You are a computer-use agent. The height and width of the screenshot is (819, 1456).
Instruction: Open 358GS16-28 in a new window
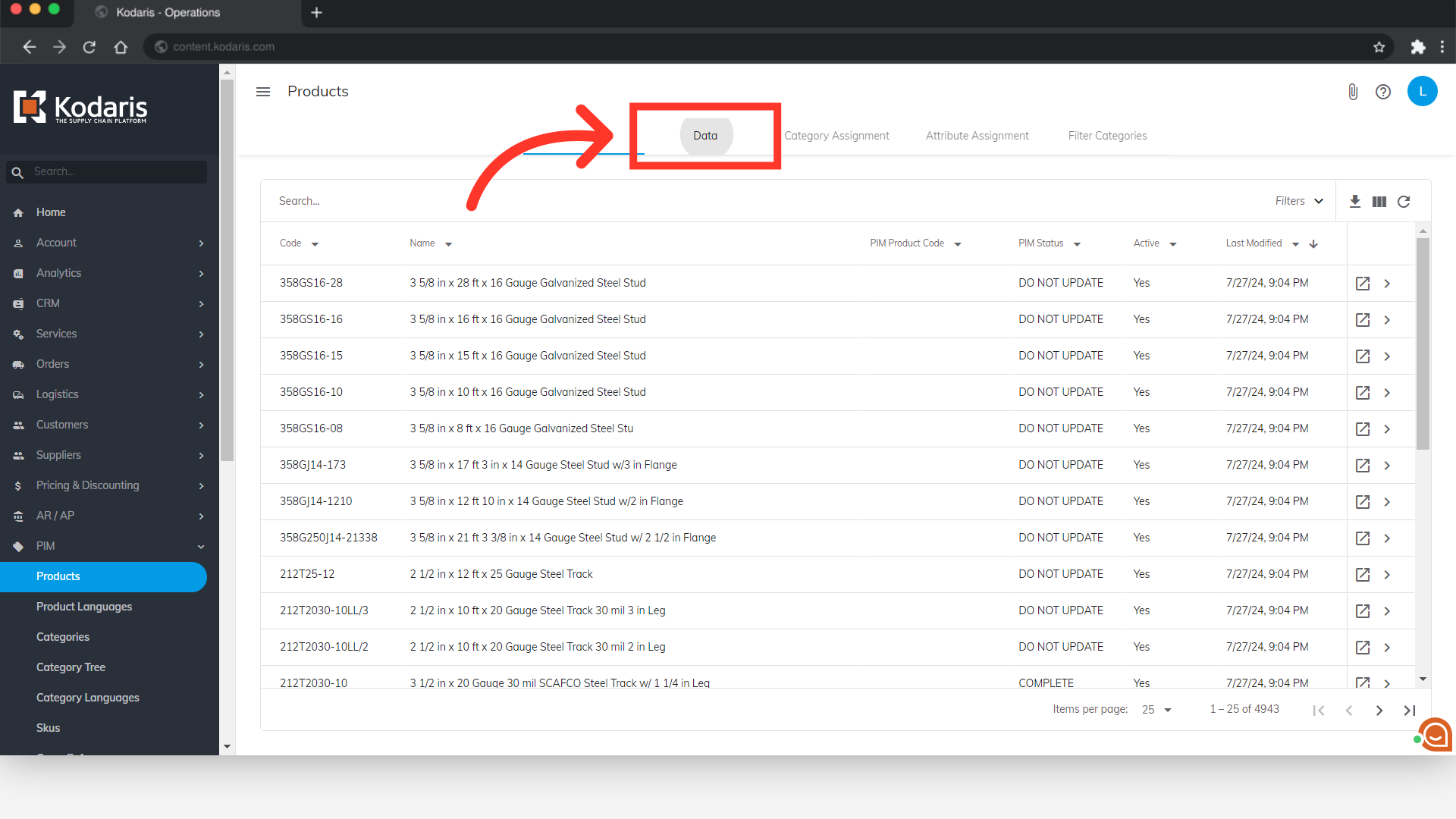(x=1363, y=283)
